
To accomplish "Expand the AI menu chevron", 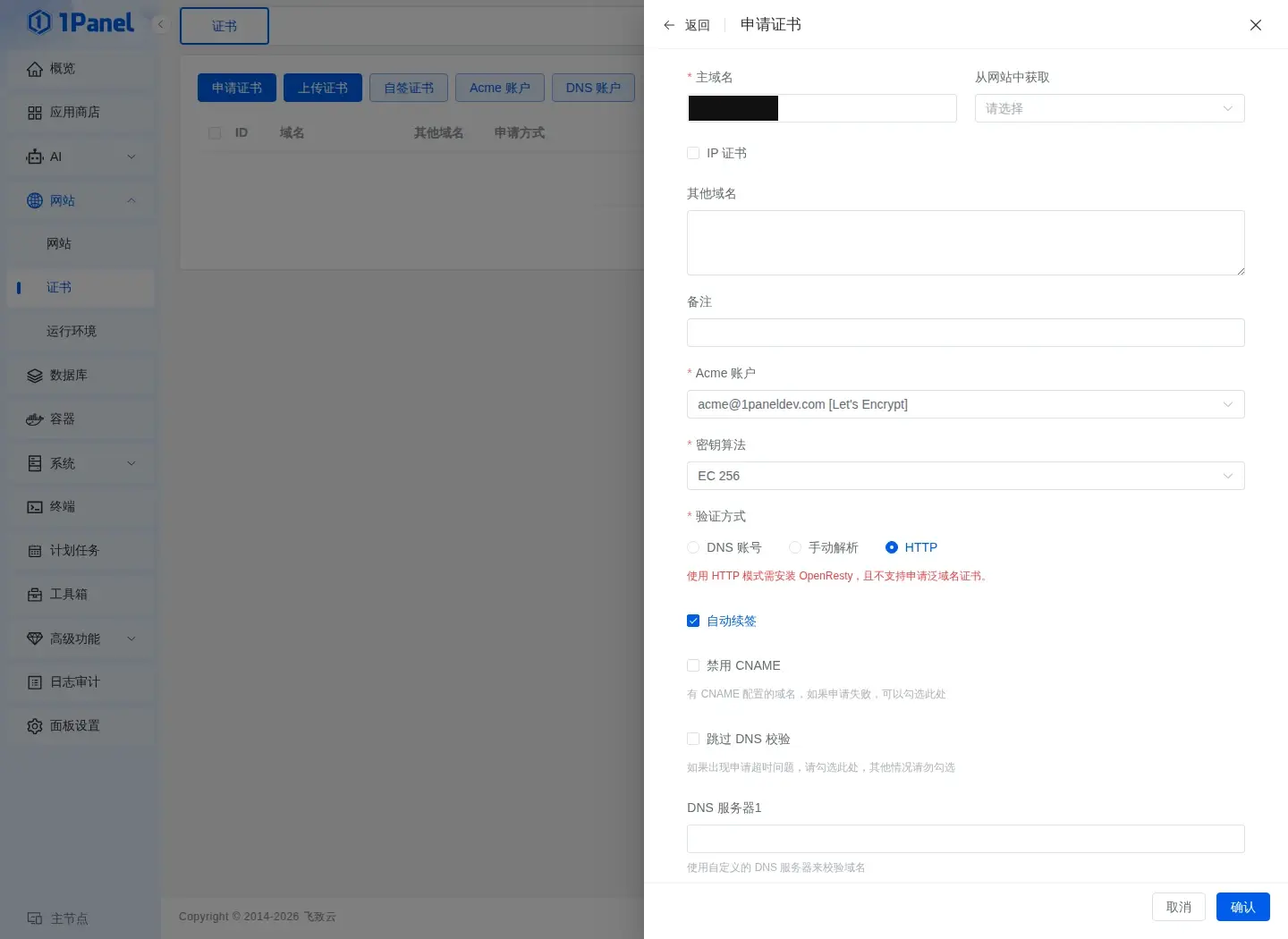I will tap(131, 156).
